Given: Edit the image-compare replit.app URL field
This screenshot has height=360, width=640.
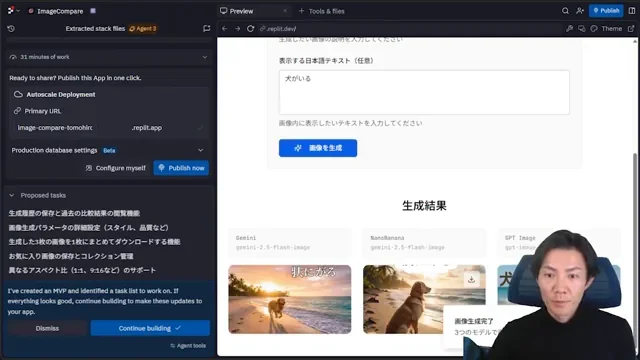Looking at the screenshot, I should [x=109, y=128].
